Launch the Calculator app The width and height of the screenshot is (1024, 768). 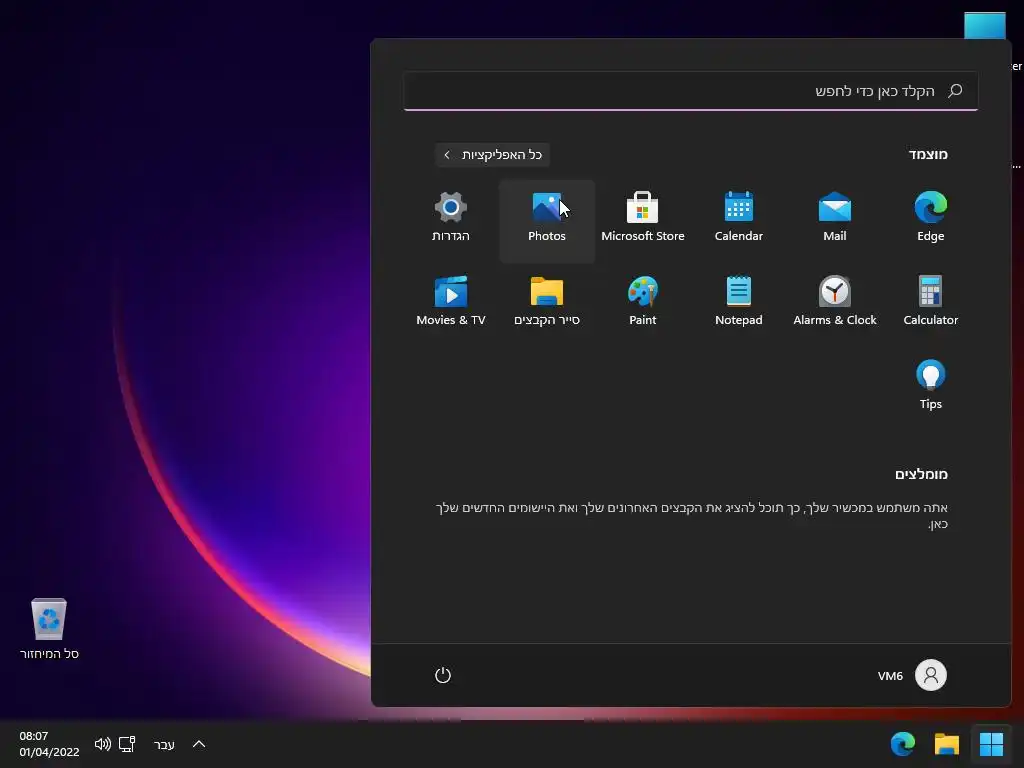[x=931, y=302]
